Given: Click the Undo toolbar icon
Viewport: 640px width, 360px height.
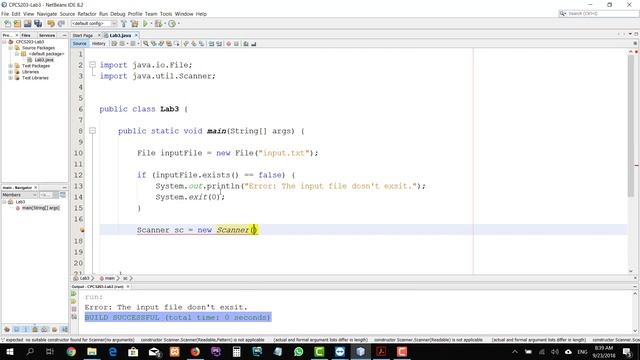Looking at the screenshot, I should point(51,24).
